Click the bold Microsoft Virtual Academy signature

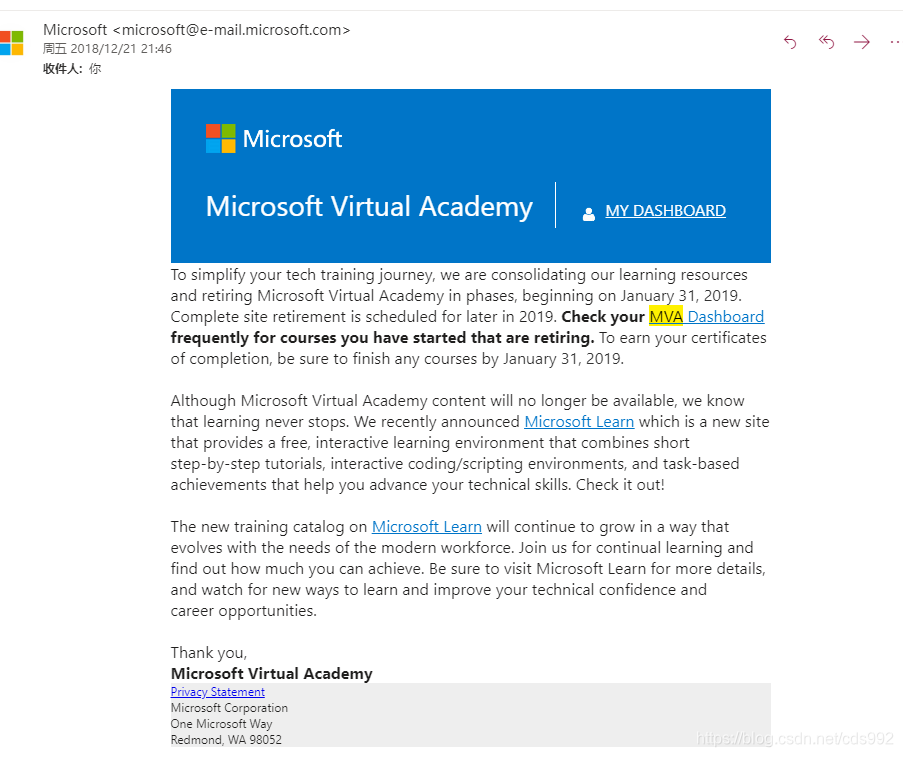pos(271,673)
